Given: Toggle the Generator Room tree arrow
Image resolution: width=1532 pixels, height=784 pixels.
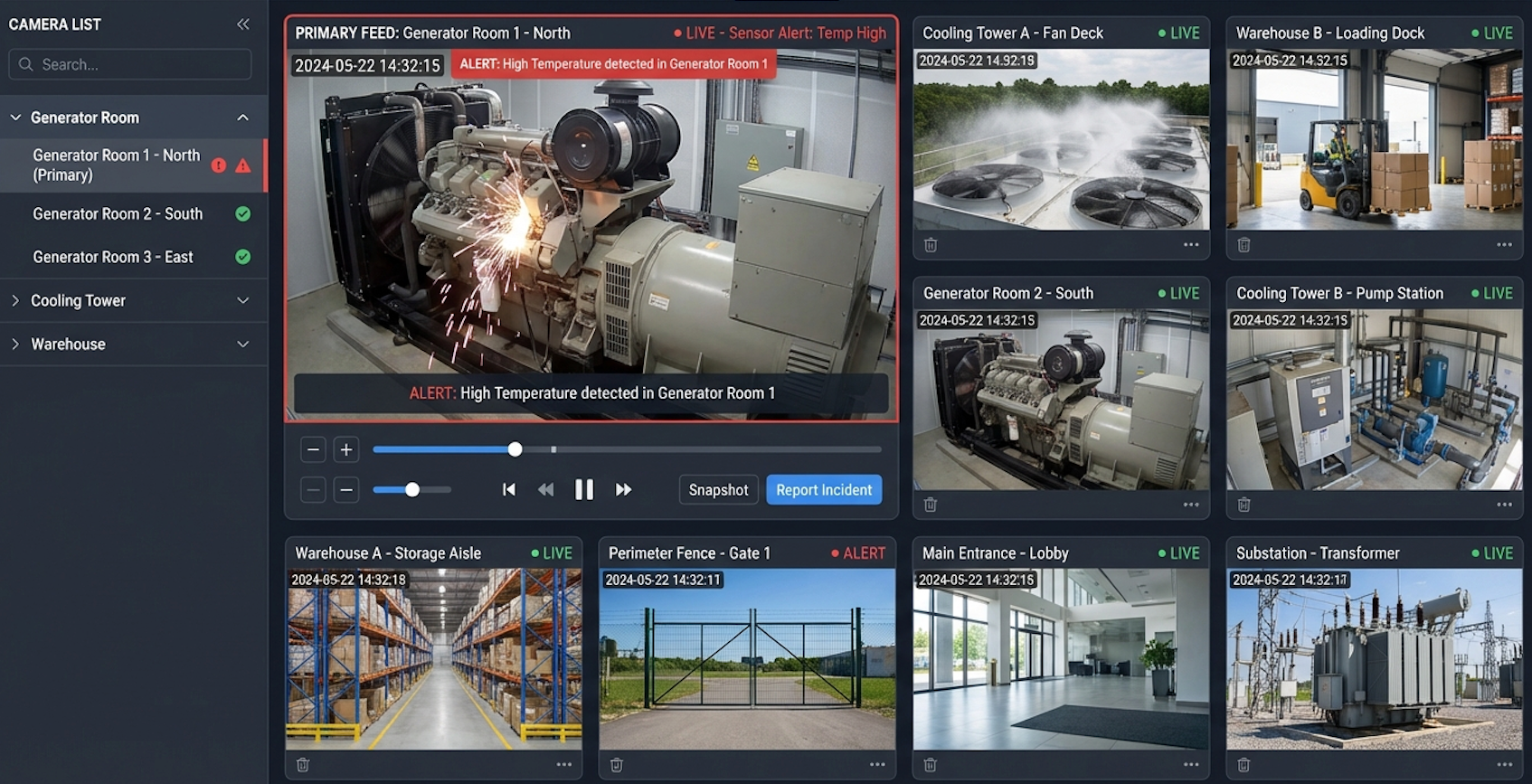Looking at the screenshot, I should click(x=15, y=118).
